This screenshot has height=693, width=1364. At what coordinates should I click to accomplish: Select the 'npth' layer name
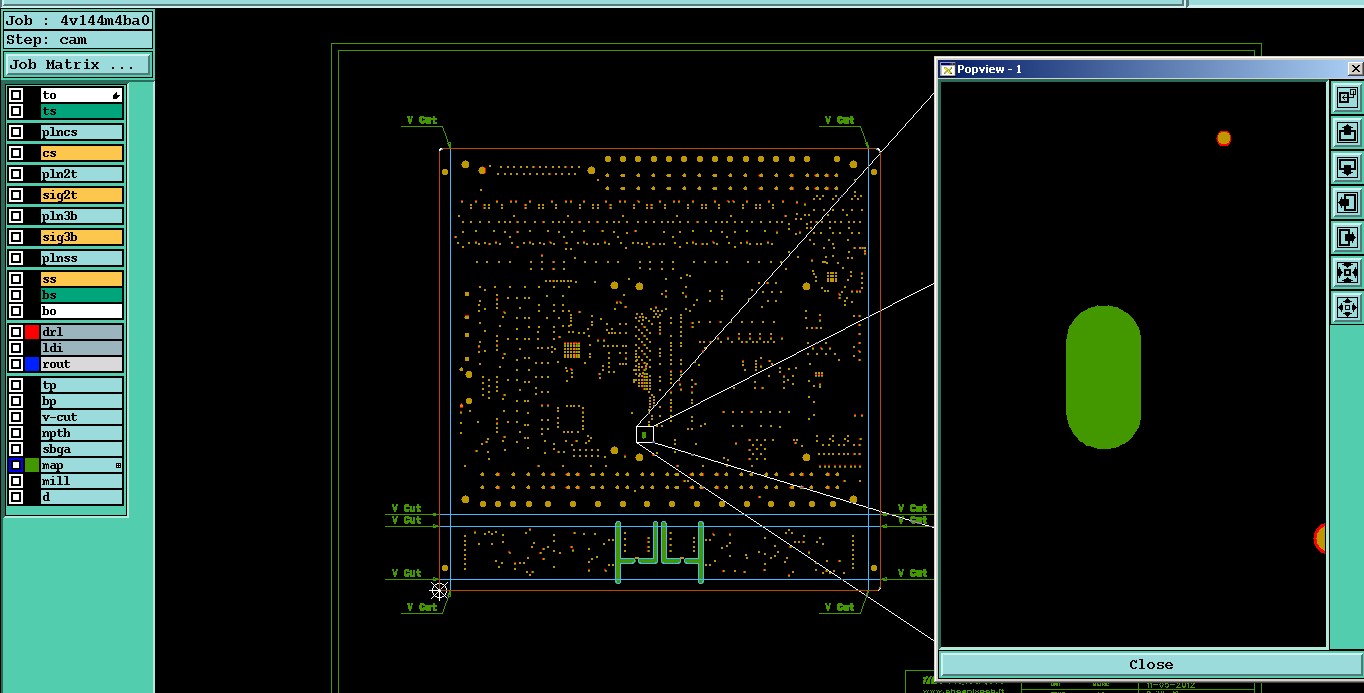click(82, 433)
